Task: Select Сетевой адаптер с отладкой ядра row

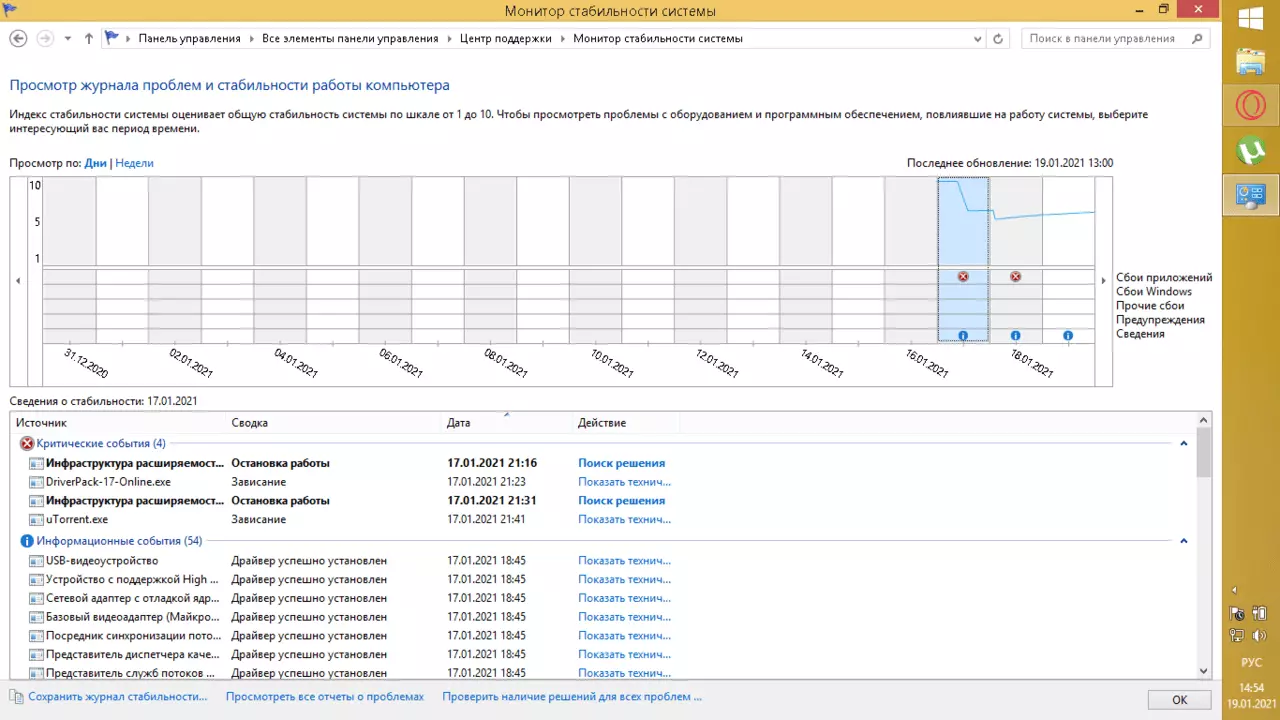Action: (x=603, y=598)
